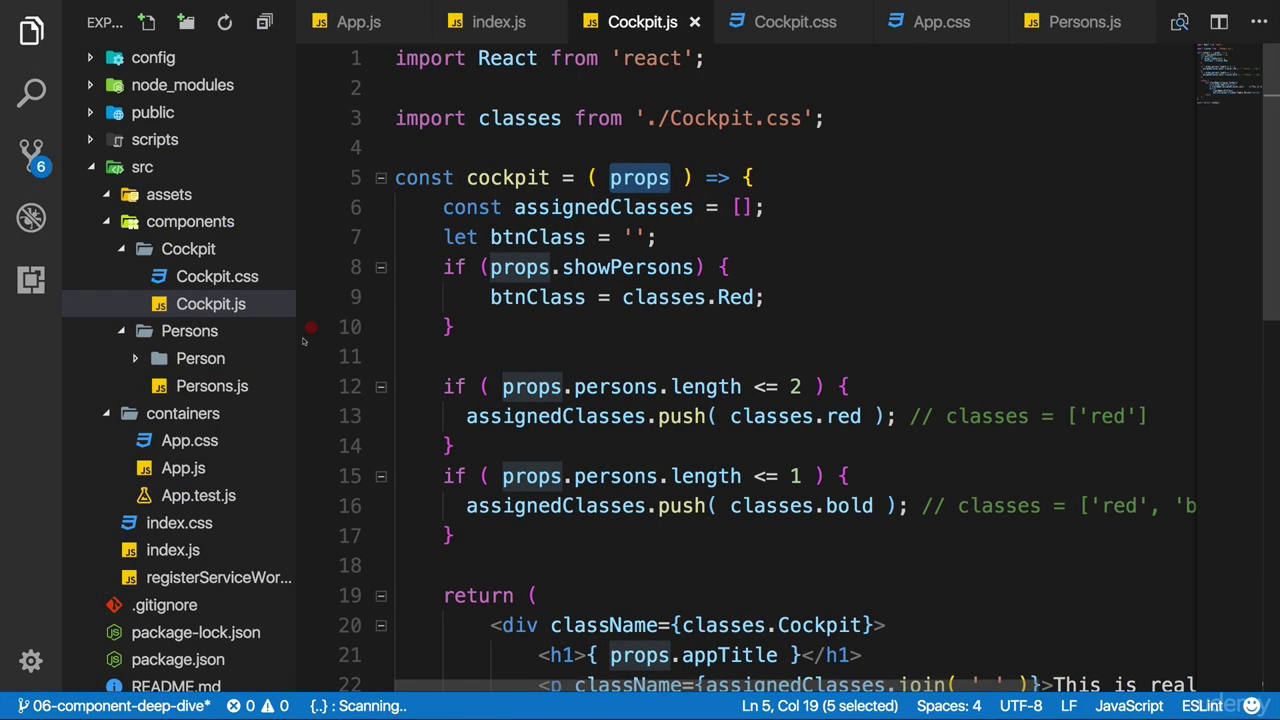This screenshot has width=1280, height=720.
Task: Click the git branch 06-component-deep-dive indicator
Action: (x=113, y=706)
